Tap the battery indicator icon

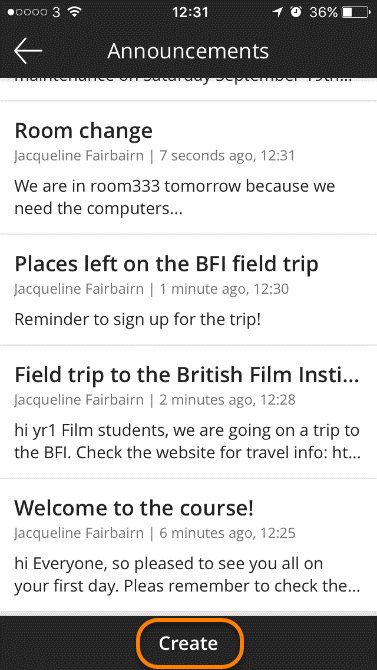click(356, 12)
